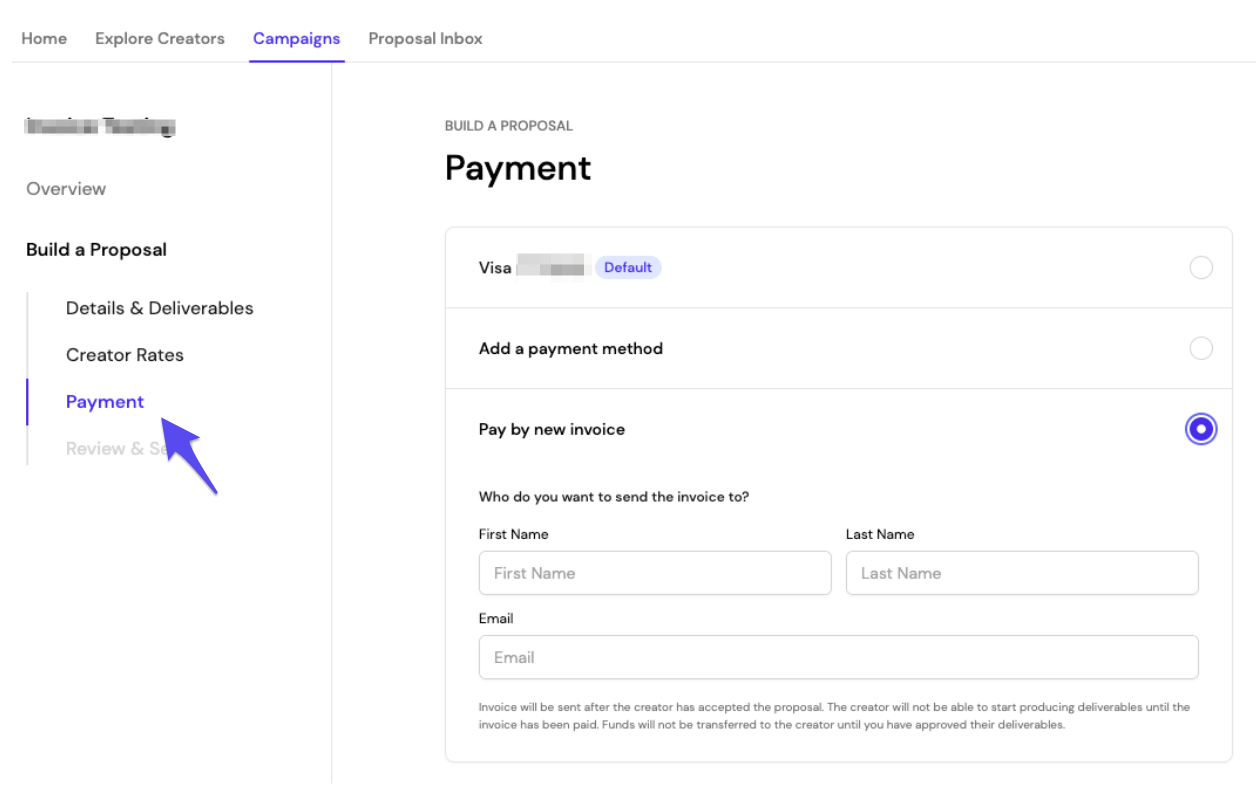Open the Creator Rates step
This screenshot has height=794, width=1256.
pyautogui.click(x=125, y=355)
